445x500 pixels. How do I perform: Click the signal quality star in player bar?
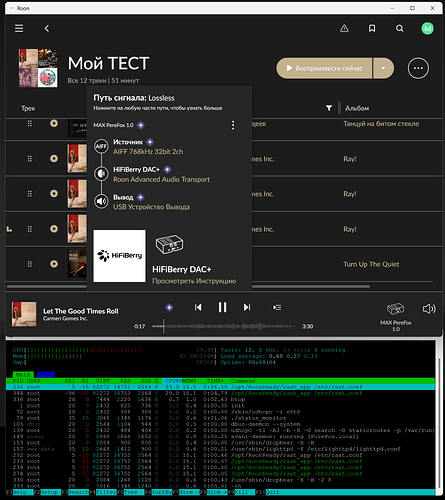coord(169,307)
